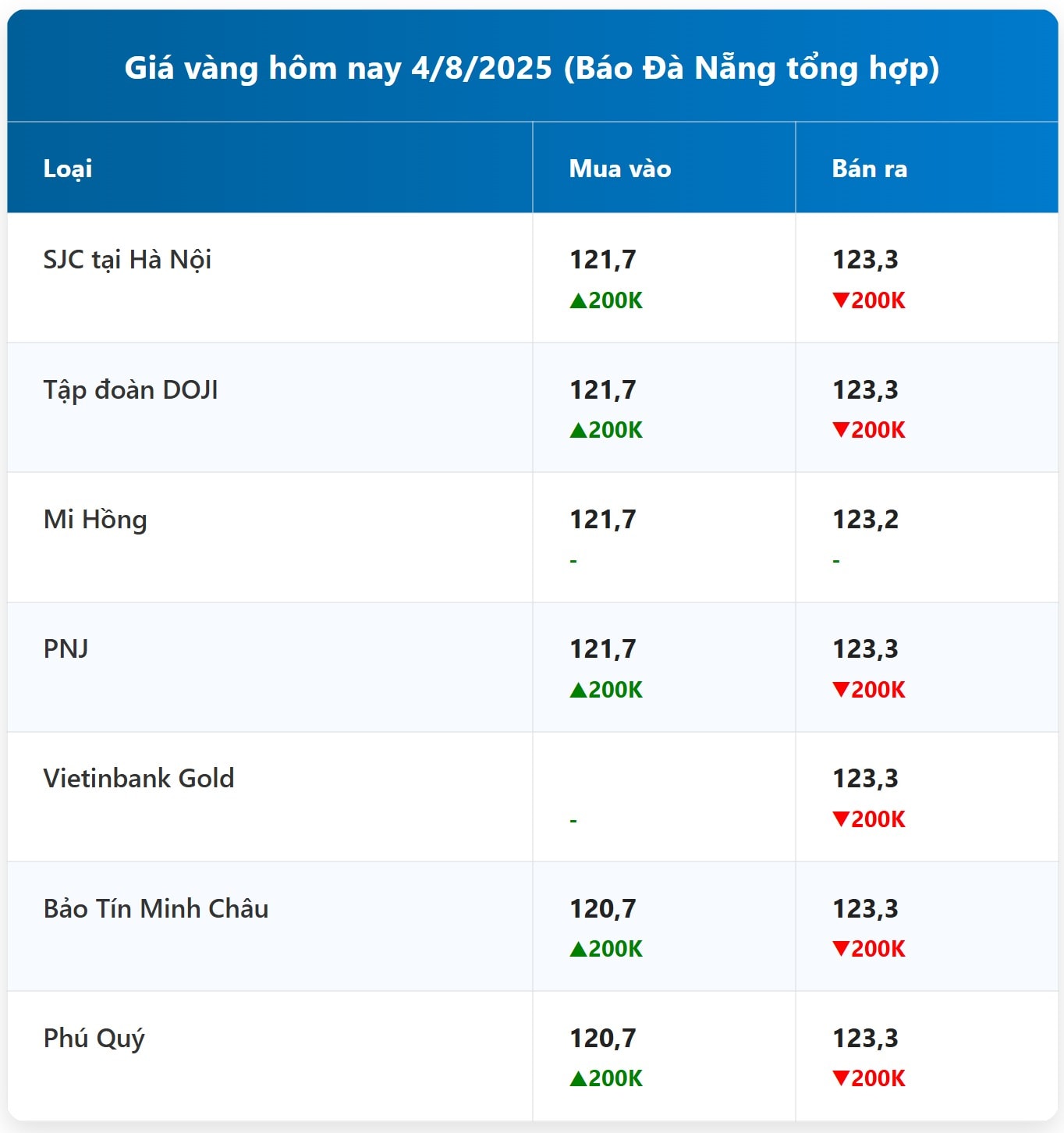1064x1133 pixels.
Task: Click red down 200K under SJC sell price
Action: (x=869, y=300)
